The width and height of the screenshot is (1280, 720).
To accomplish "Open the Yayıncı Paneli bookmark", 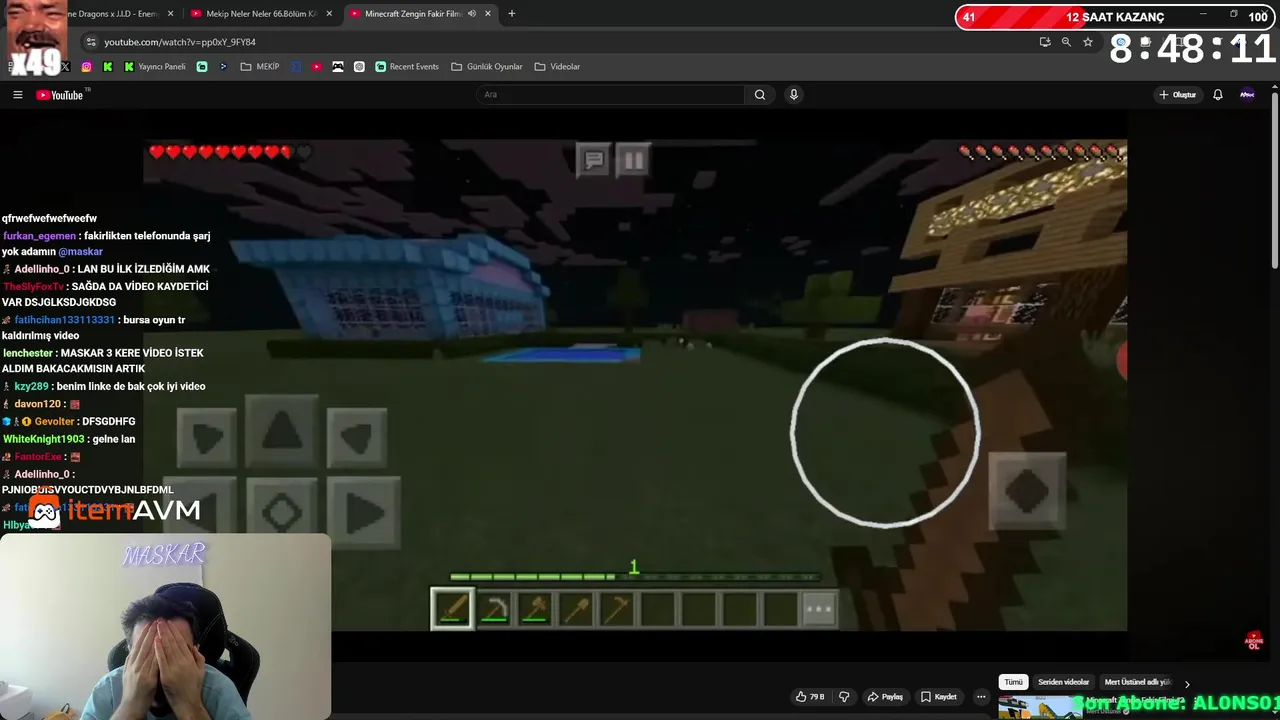I will [154, 67].
